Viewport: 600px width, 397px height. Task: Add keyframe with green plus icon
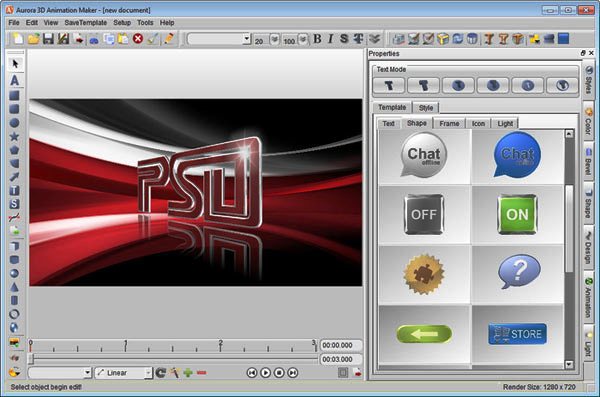coord(188,372)
